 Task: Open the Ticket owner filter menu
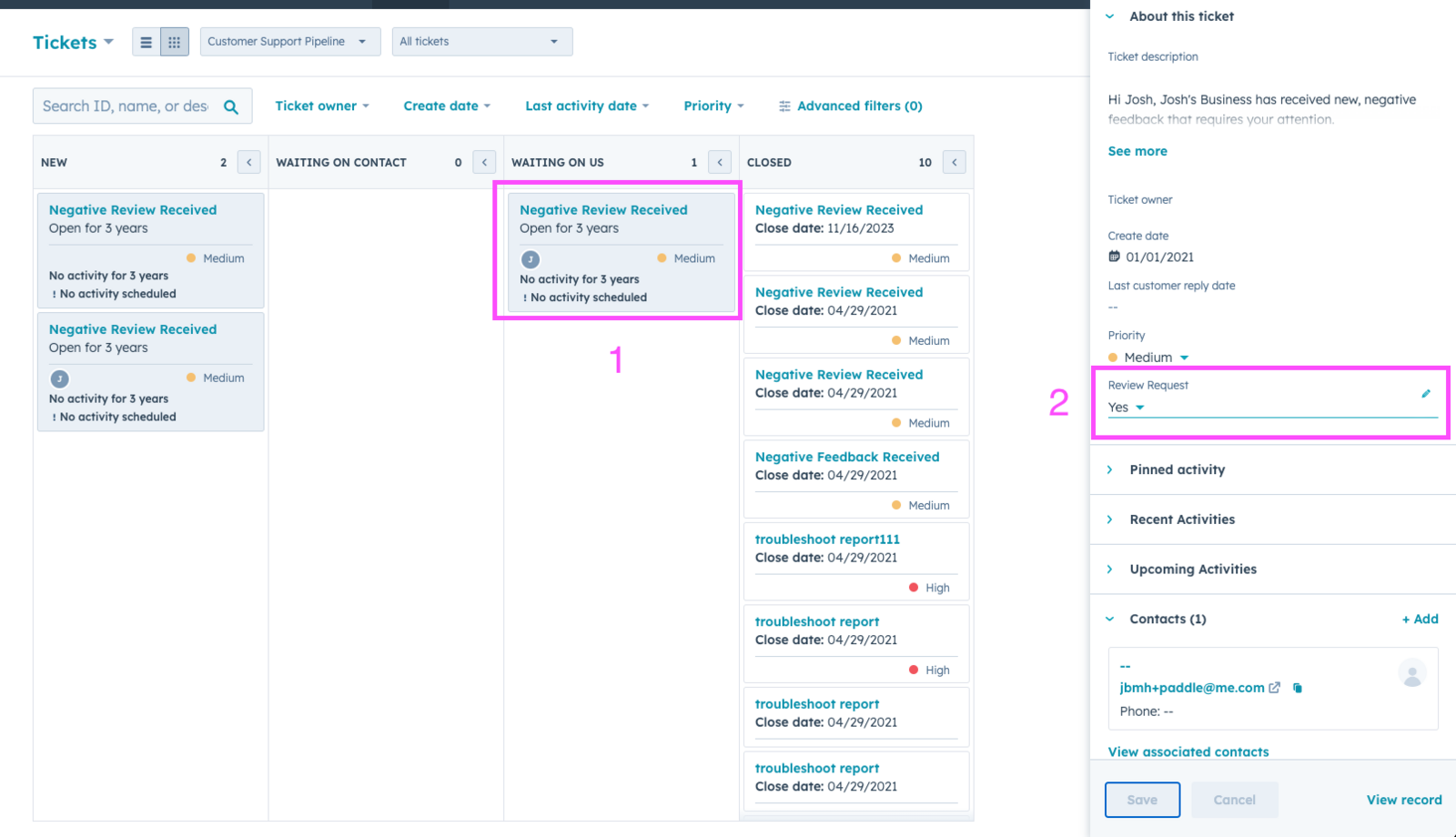322,106
